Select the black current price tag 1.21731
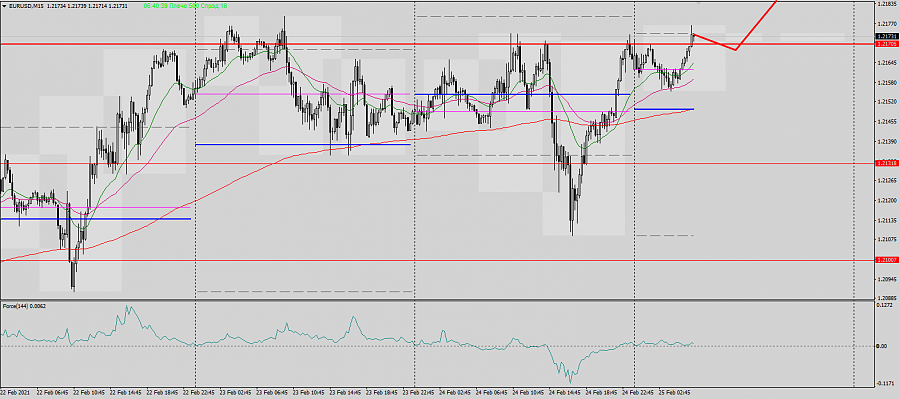The height and width of the screenshot is (399, 900). (x=887, y=36)
